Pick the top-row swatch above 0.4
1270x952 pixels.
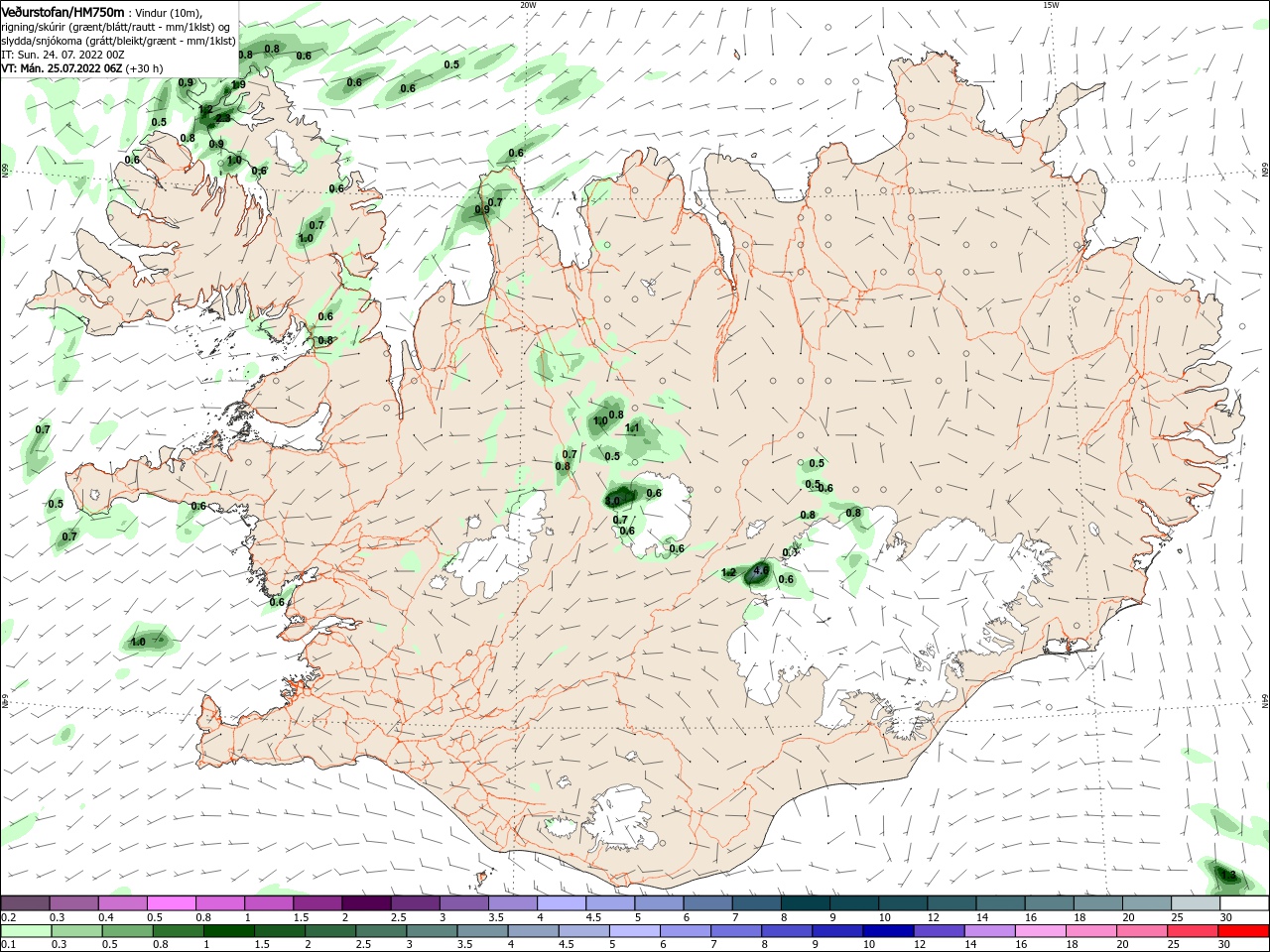(122, 903)
